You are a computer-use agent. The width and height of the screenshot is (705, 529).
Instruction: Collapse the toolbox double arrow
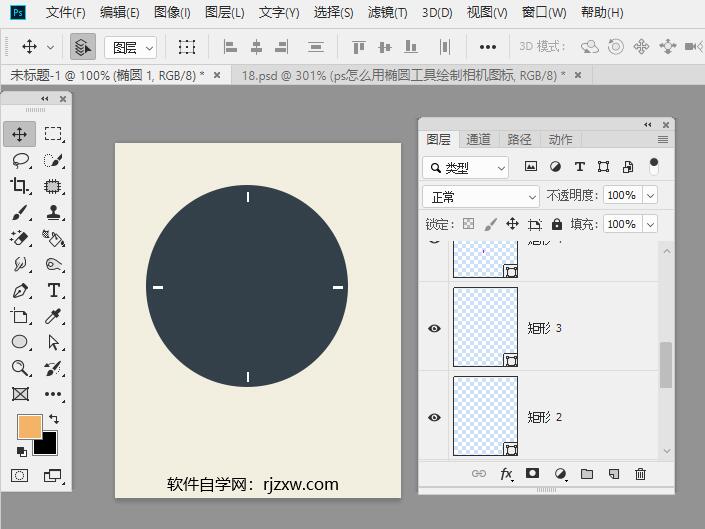[45, 98]
